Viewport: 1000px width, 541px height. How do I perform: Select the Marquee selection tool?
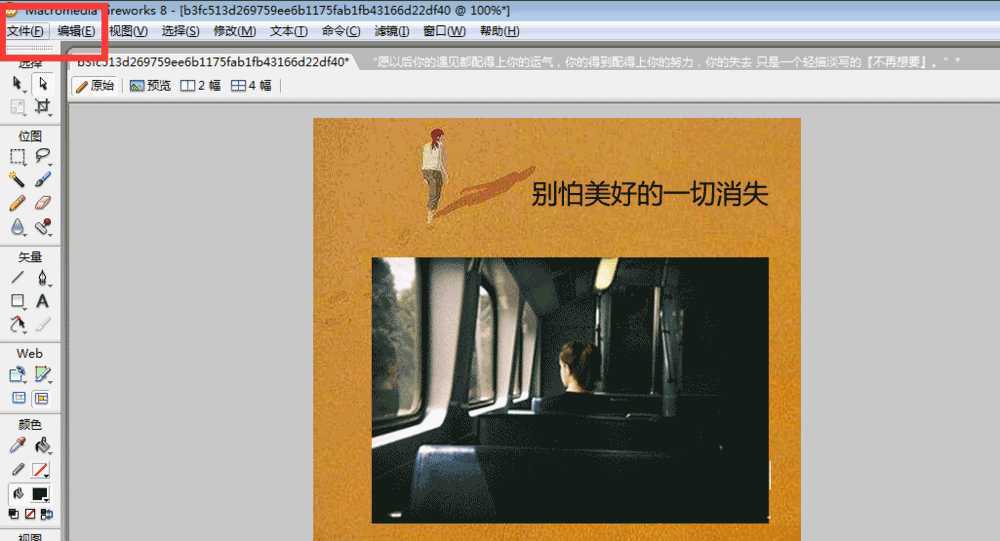(17, 156)
